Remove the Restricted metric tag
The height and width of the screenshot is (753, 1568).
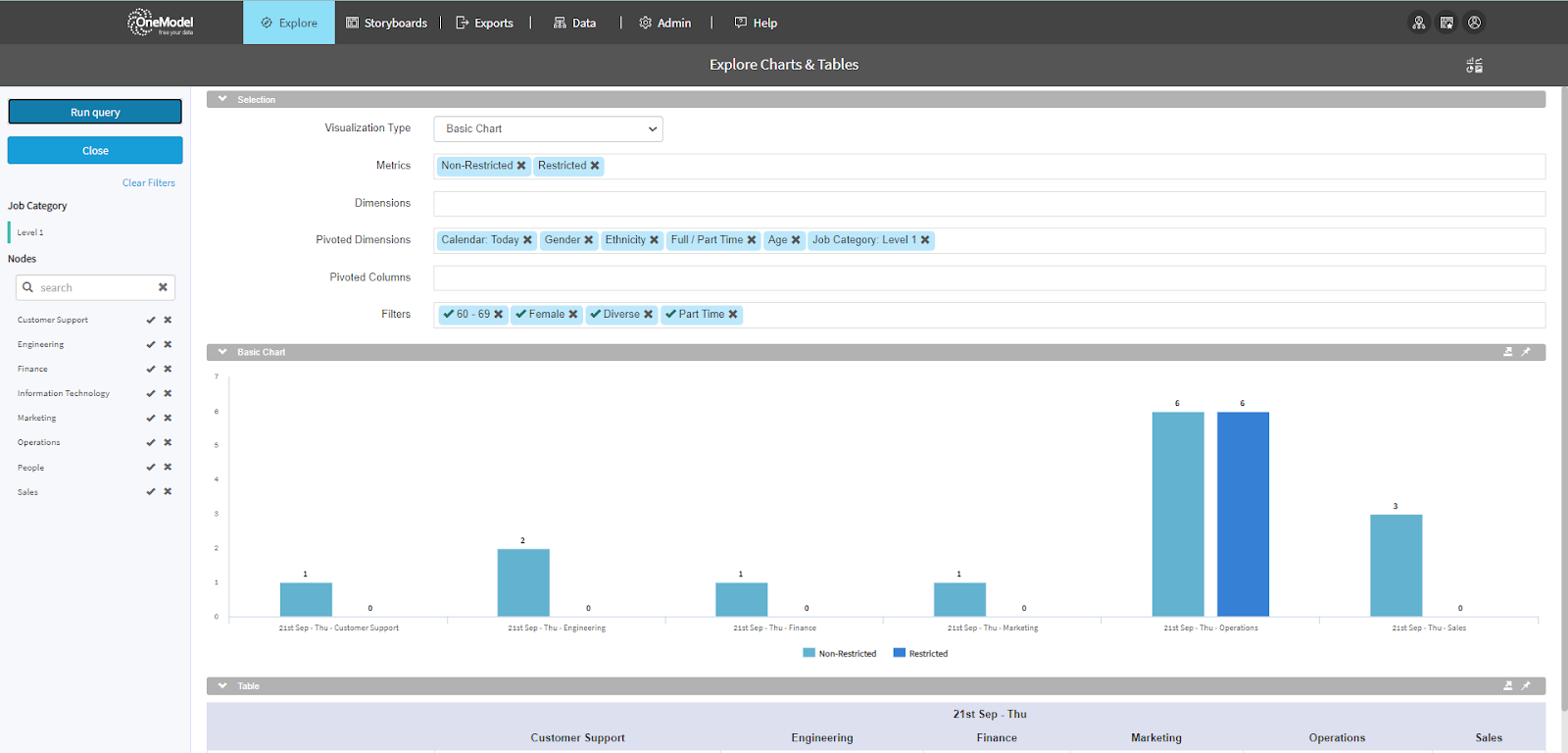[595, 166]
